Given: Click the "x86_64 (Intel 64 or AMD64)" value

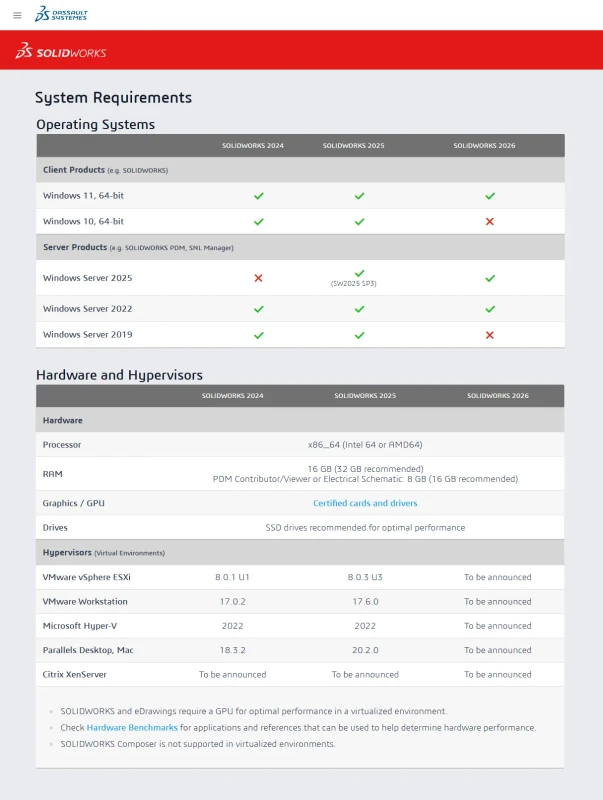Looking at the screenshot, I should [x=365, y=444].
